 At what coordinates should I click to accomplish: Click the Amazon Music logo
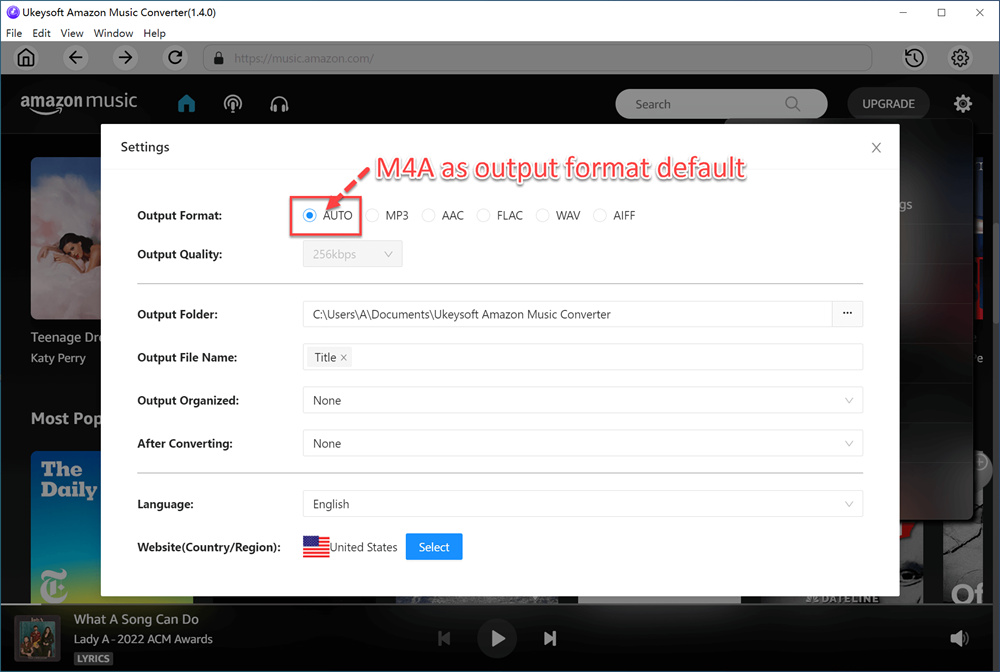(x=78, y=102)
